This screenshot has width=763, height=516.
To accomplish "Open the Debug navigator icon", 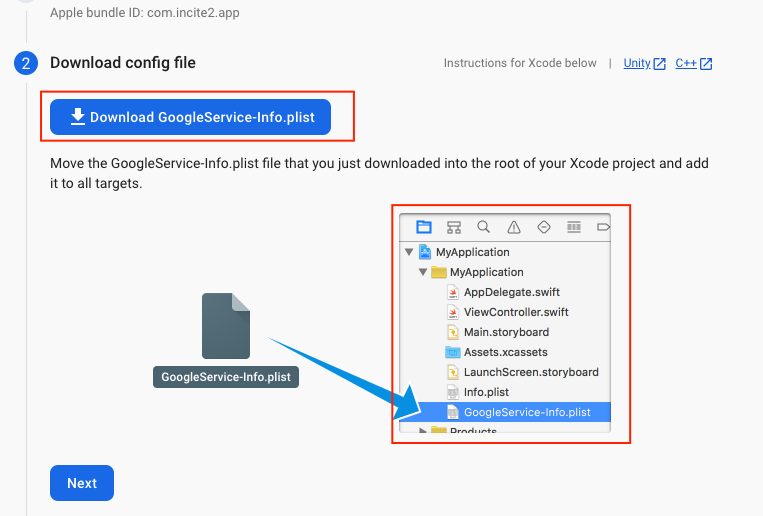I will pyautogui.click(x=573, y=227).
